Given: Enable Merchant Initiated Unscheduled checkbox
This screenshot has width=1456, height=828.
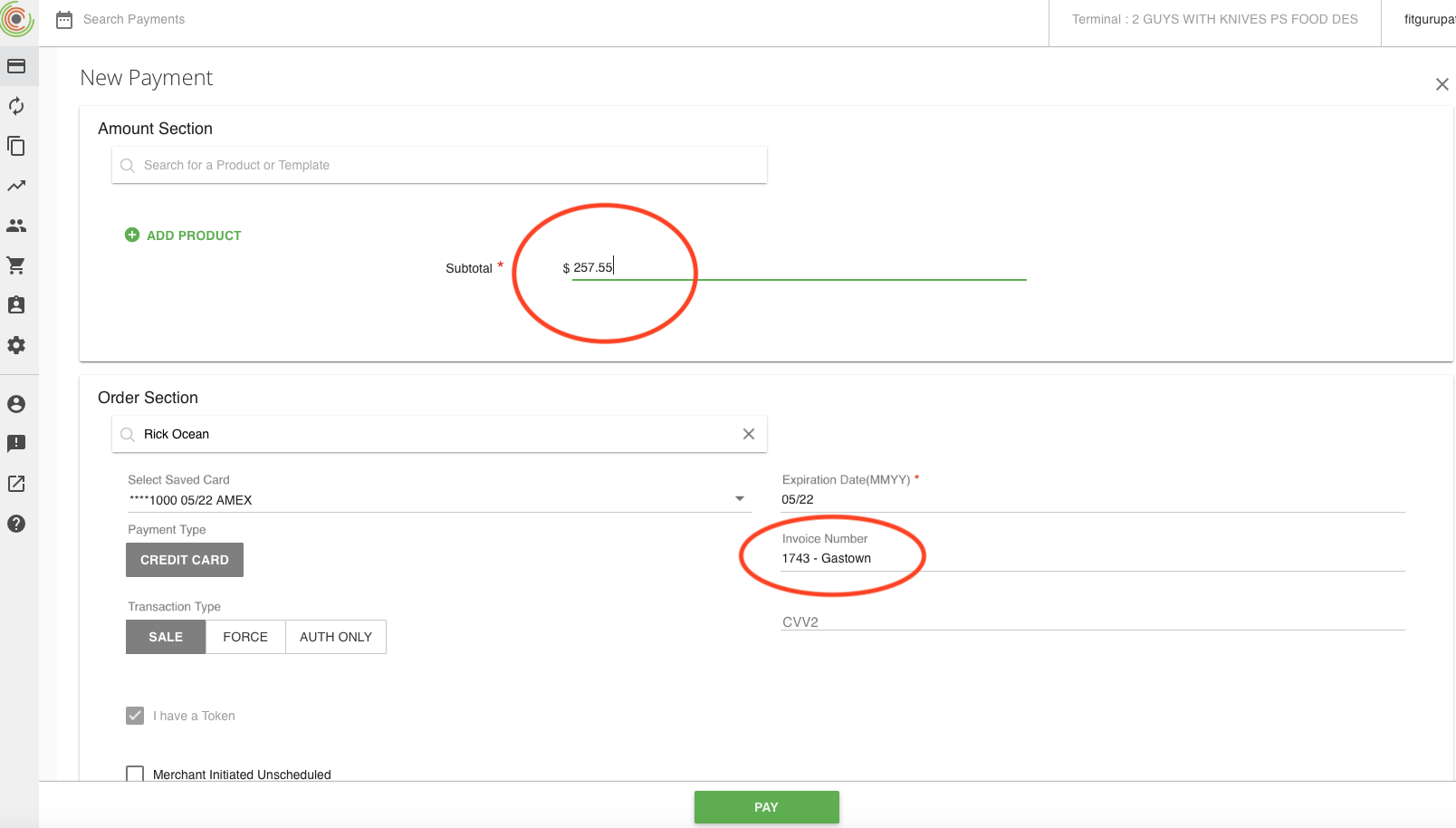Looking at the screenshot, I should click(x=135, y=775).
